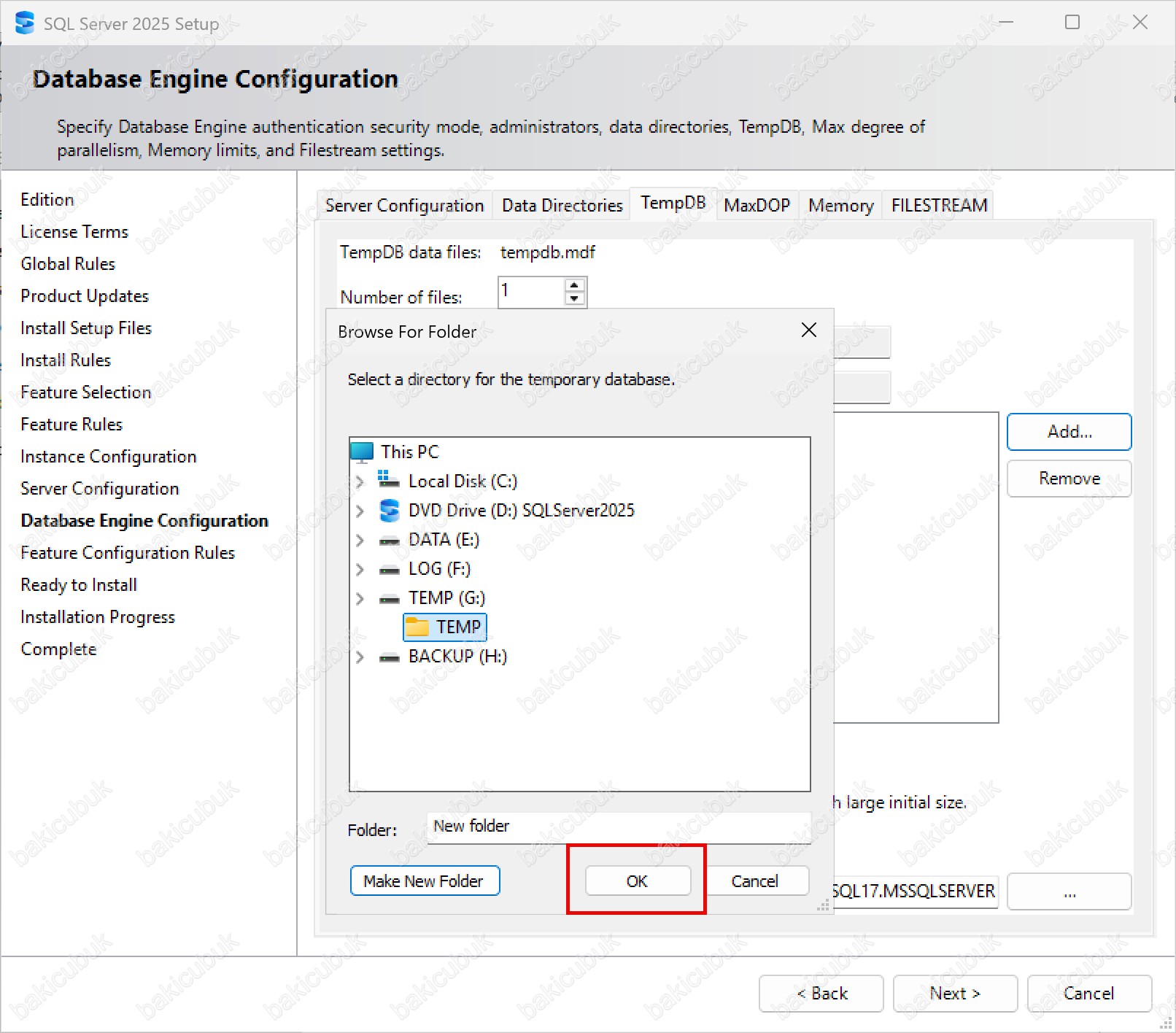Open the FILESTREAM tab
Screen dimensions: 1176x1033
click(x=939, y=206)
